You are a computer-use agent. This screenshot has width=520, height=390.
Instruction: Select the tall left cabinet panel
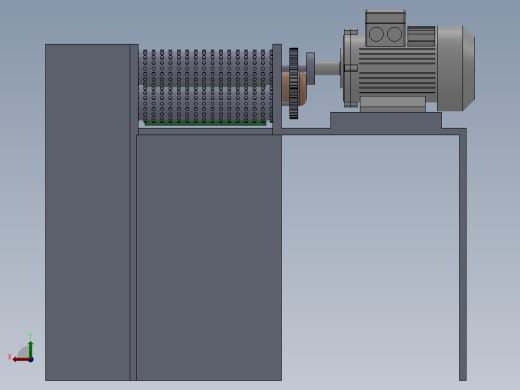click(x=88, y=212)
